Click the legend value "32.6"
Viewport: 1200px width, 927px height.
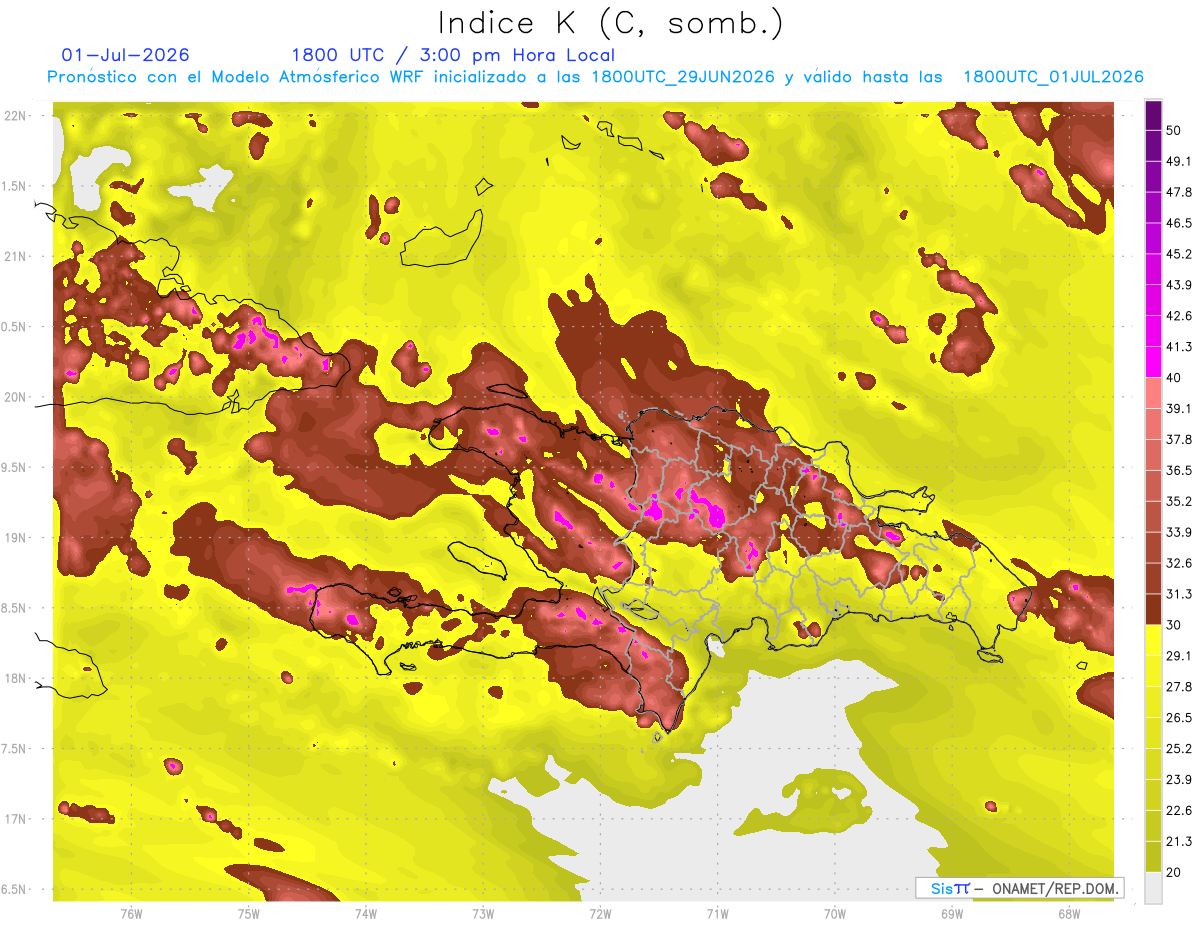point(1179,563)
